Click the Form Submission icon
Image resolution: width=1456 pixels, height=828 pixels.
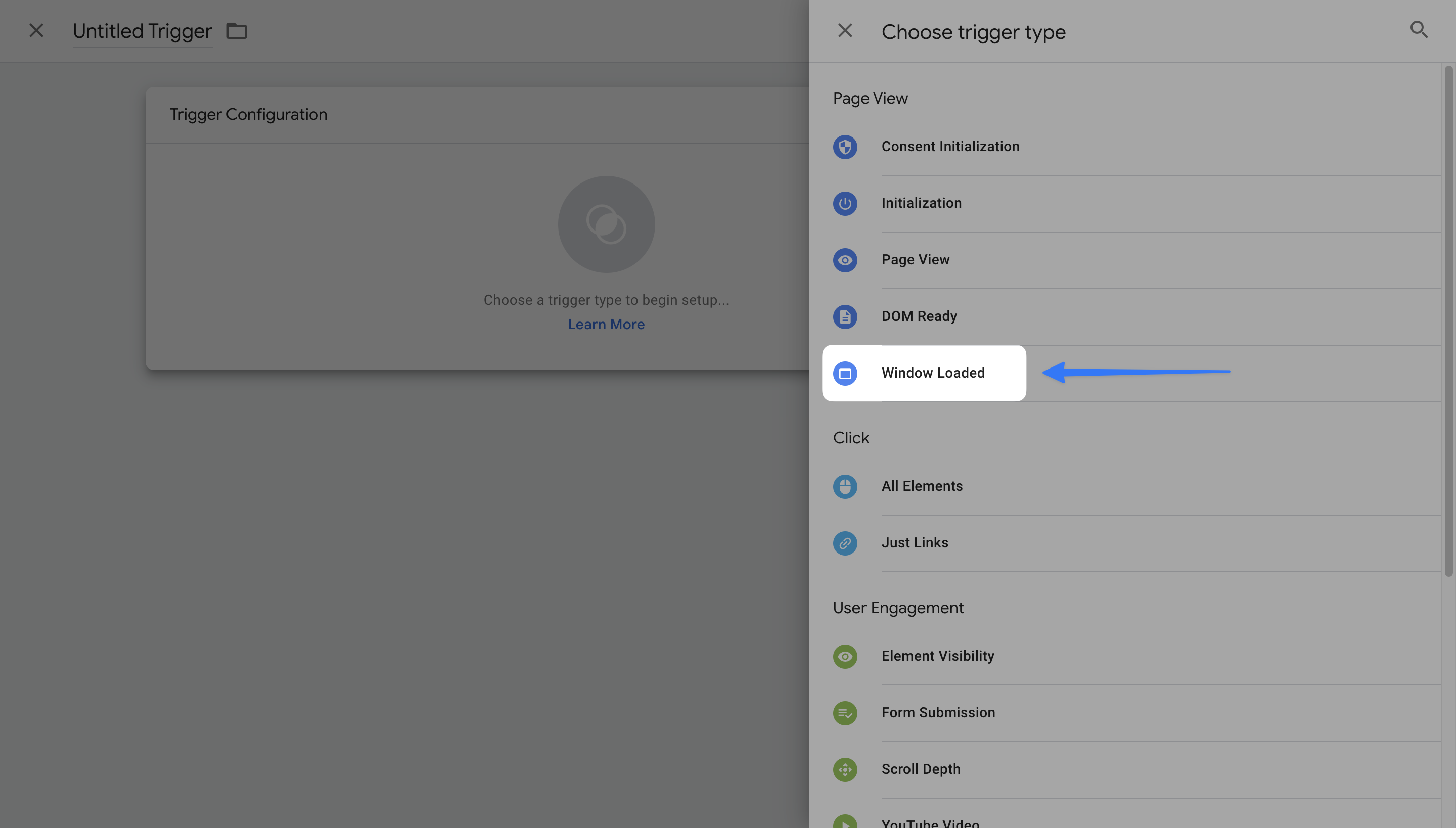(x=845, y=713)
